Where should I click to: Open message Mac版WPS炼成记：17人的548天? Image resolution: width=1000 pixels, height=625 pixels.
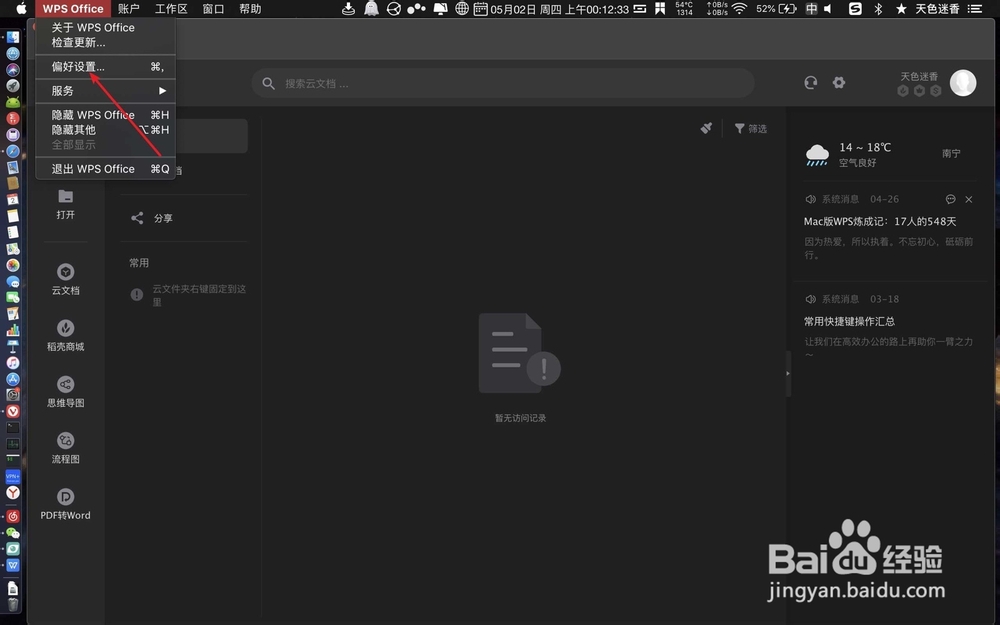click(879, 221)
